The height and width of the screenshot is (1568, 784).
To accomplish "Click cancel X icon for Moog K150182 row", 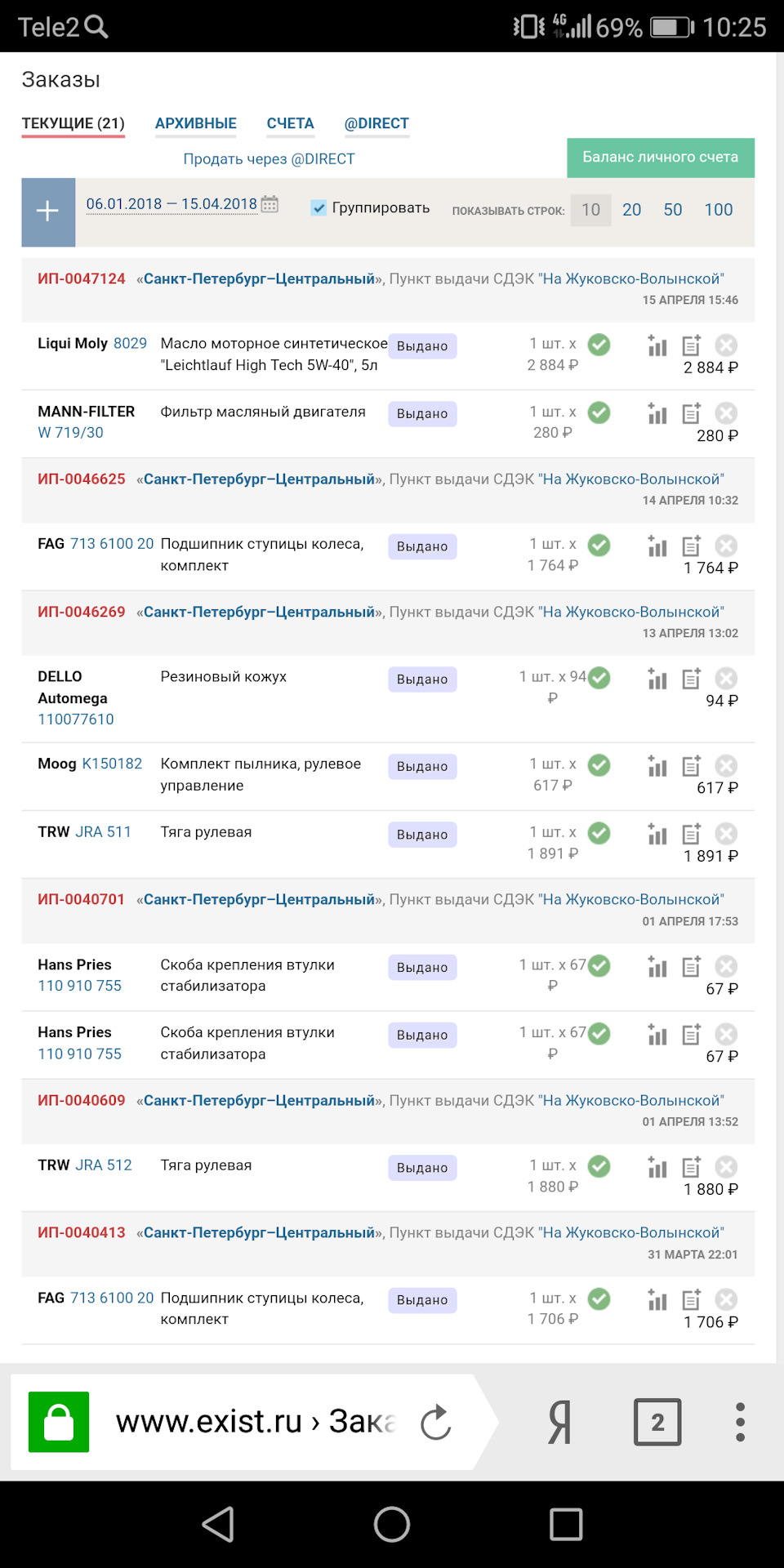I will [726, 766].
